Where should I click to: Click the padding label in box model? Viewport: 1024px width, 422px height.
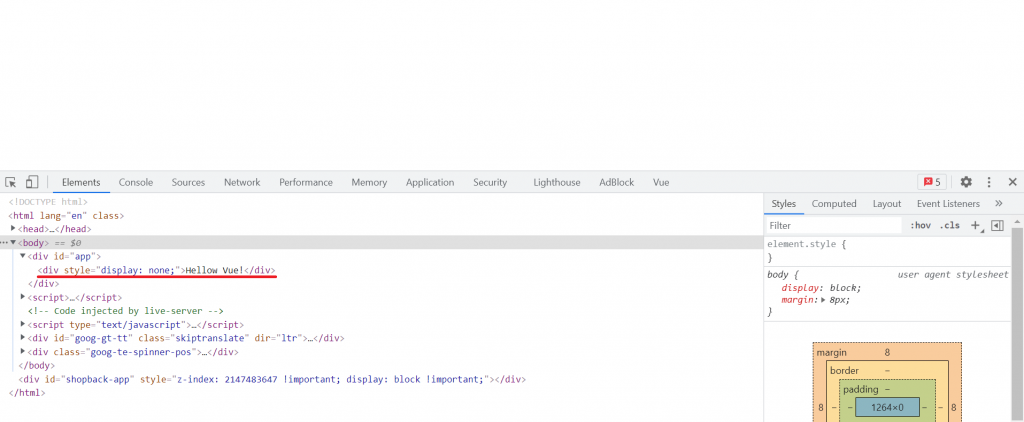(860, 389)
